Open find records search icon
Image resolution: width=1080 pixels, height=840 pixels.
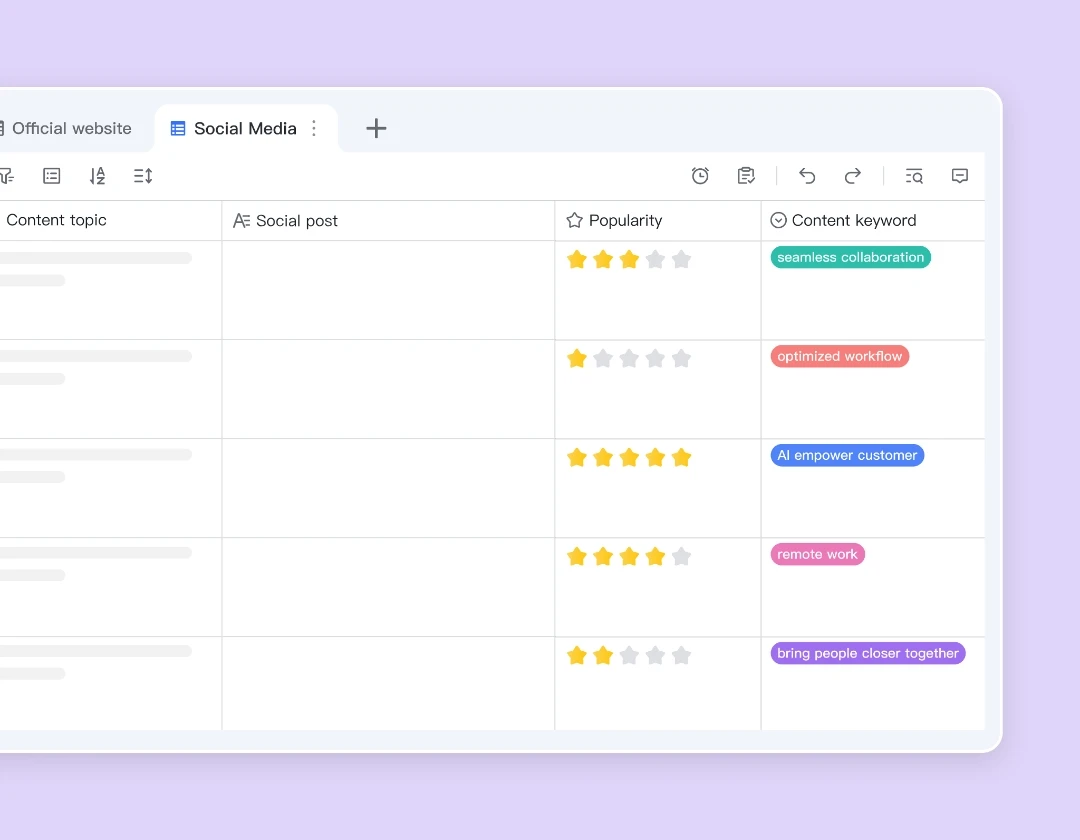point(914,176)
